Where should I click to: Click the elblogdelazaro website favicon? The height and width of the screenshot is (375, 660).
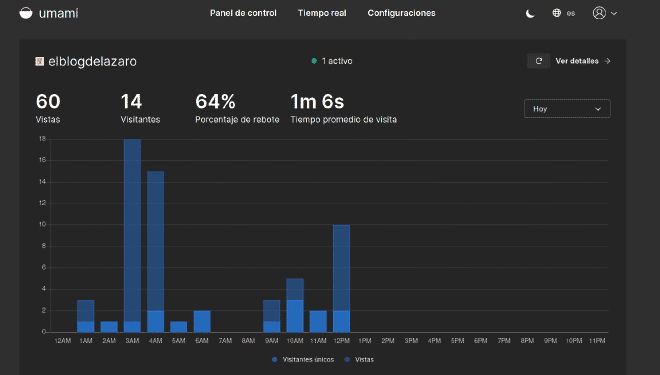[40, 61]
